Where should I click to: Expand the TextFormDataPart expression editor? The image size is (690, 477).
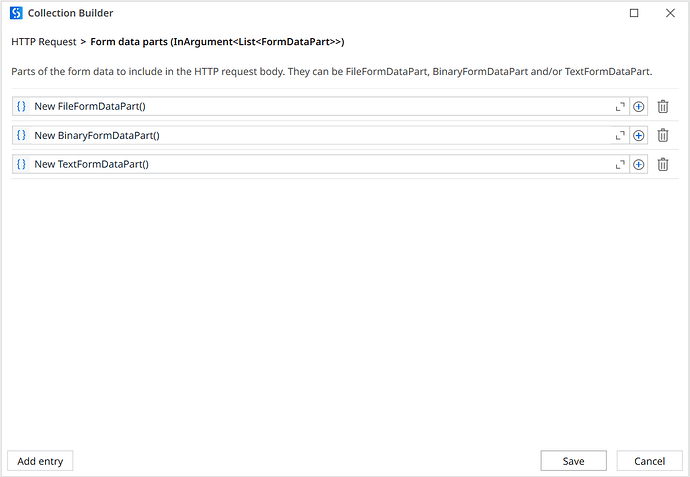(620, 164)
